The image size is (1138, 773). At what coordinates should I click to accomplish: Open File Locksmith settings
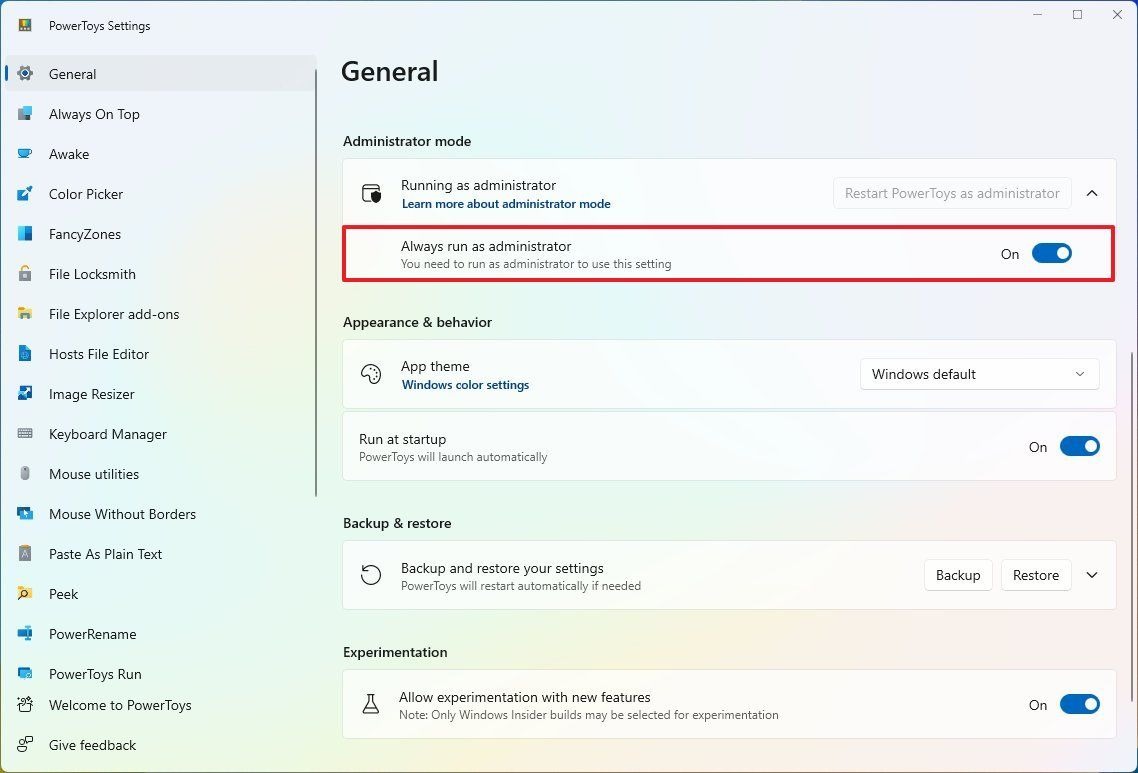coord(160,273)
